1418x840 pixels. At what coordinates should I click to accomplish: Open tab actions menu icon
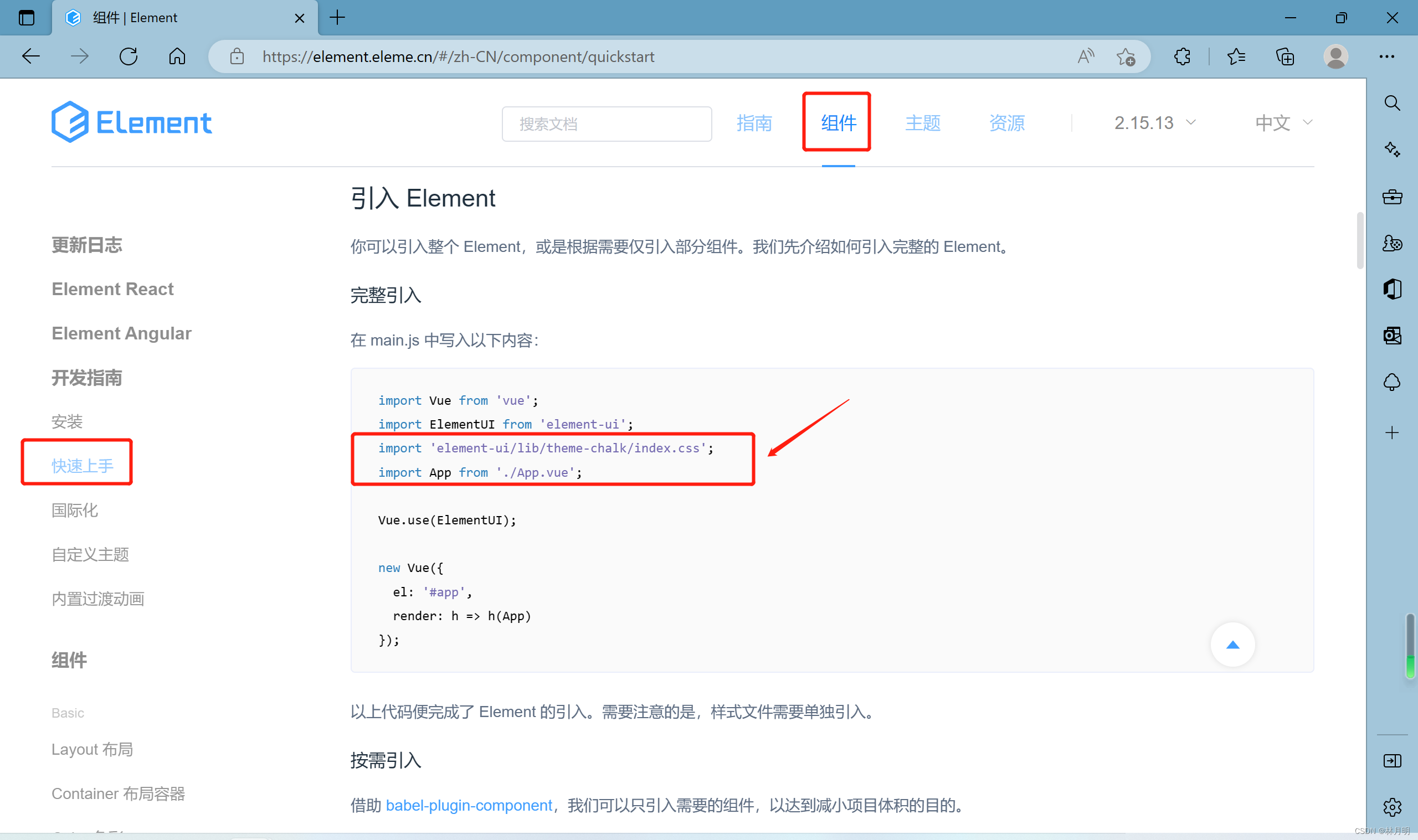click(x=26, y=18)
